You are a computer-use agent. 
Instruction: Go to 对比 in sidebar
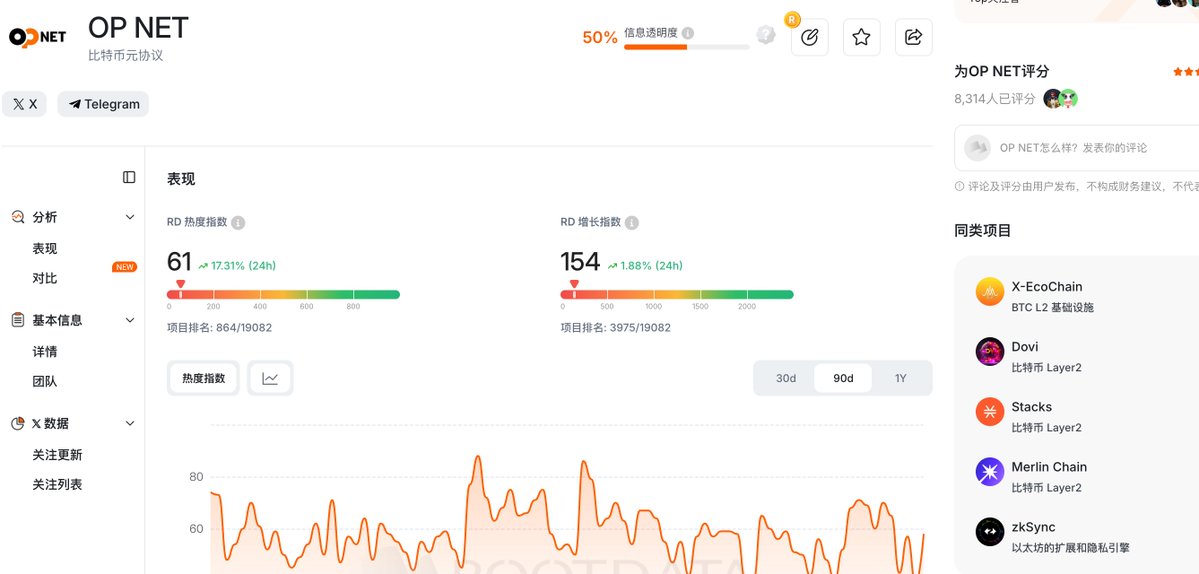(x=44, y=278)
